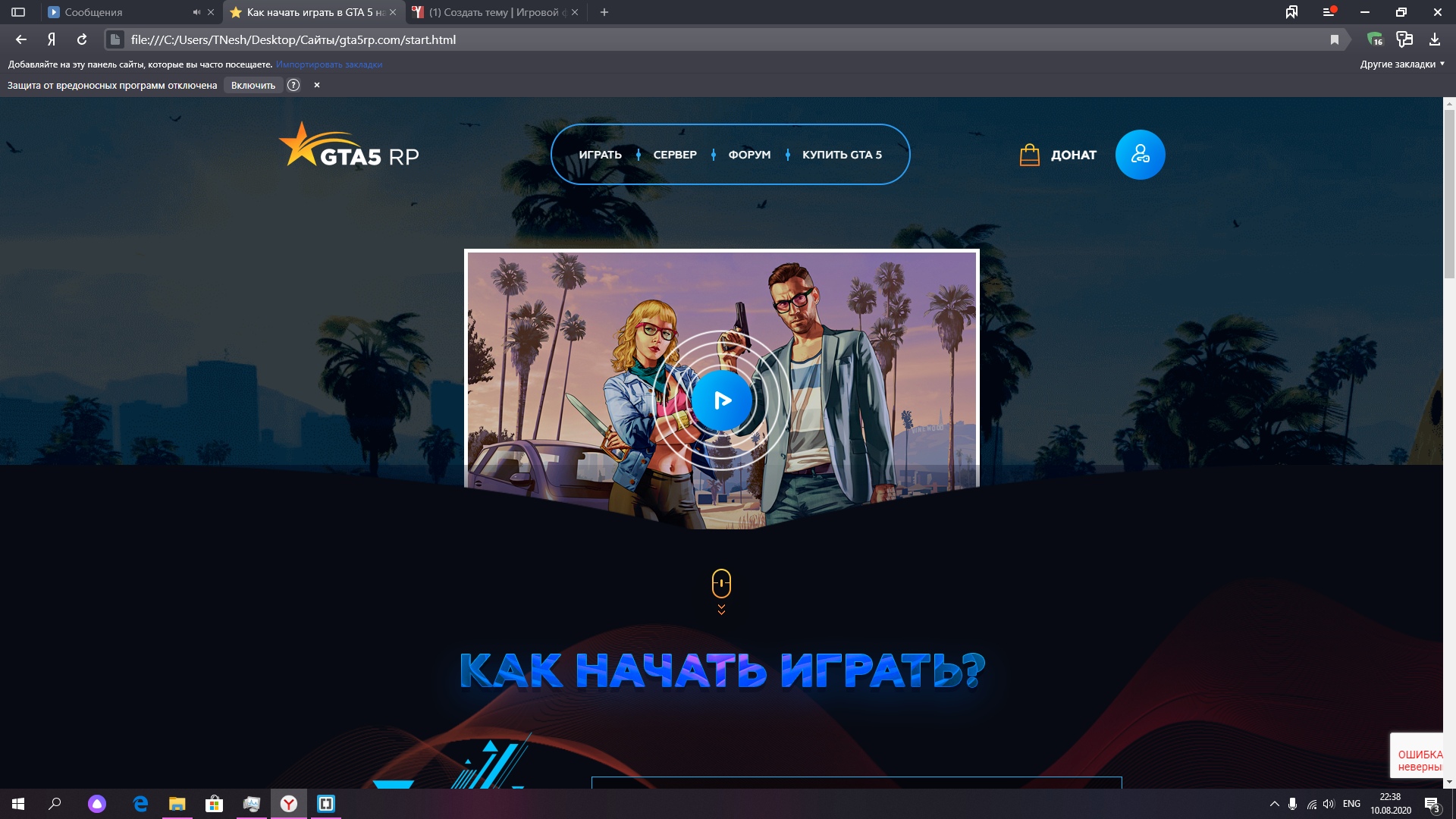Click Импортировать закладки link

[x=329, y=64]
